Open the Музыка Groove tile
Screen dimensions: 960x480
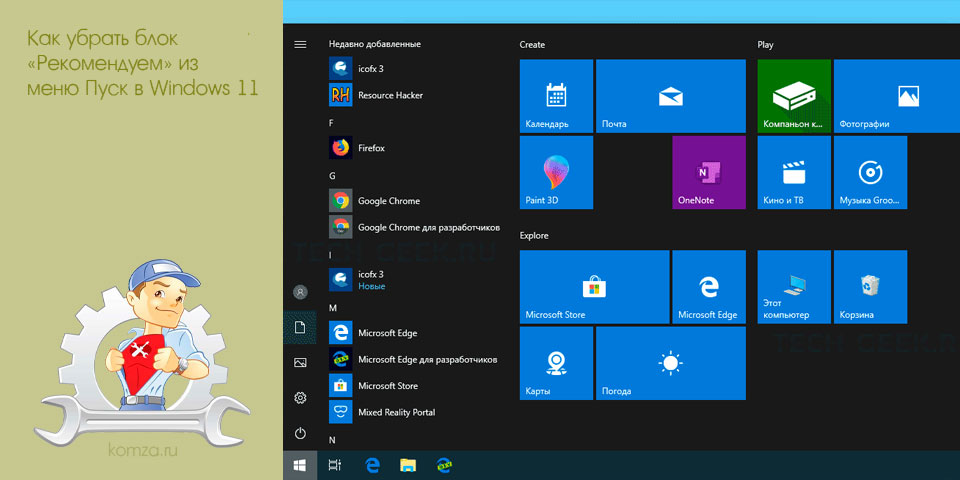871,173
